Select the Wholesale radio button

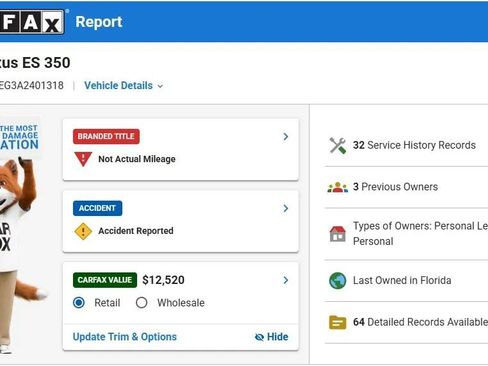142,303
